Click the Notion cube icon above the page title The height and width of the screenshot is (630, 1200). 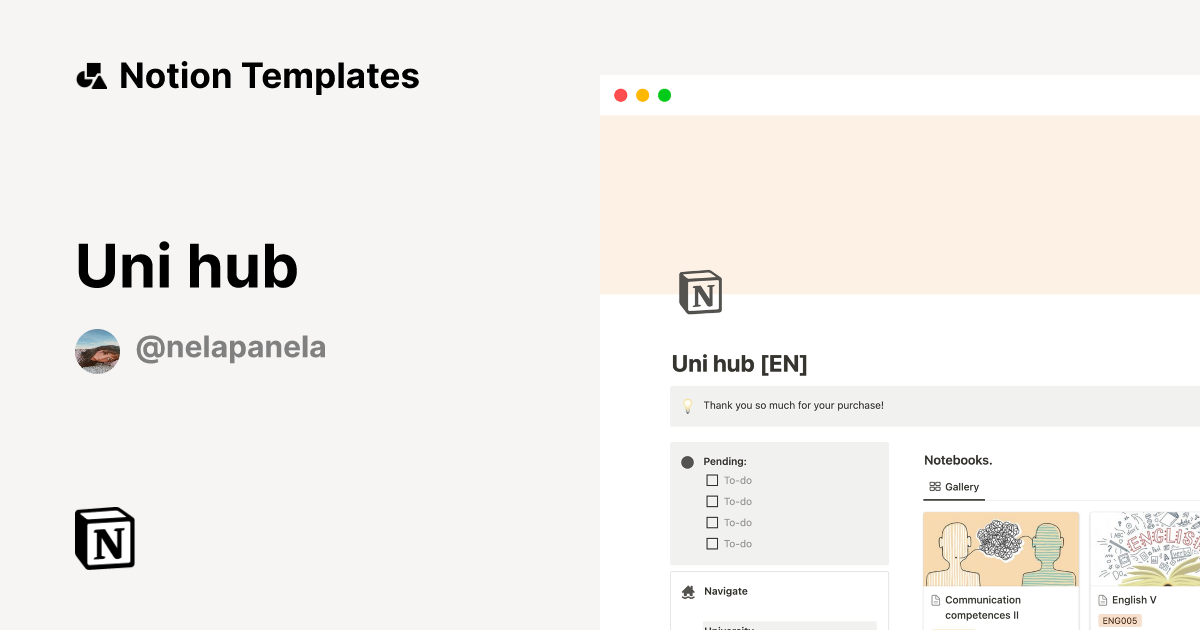pos(701,292)
